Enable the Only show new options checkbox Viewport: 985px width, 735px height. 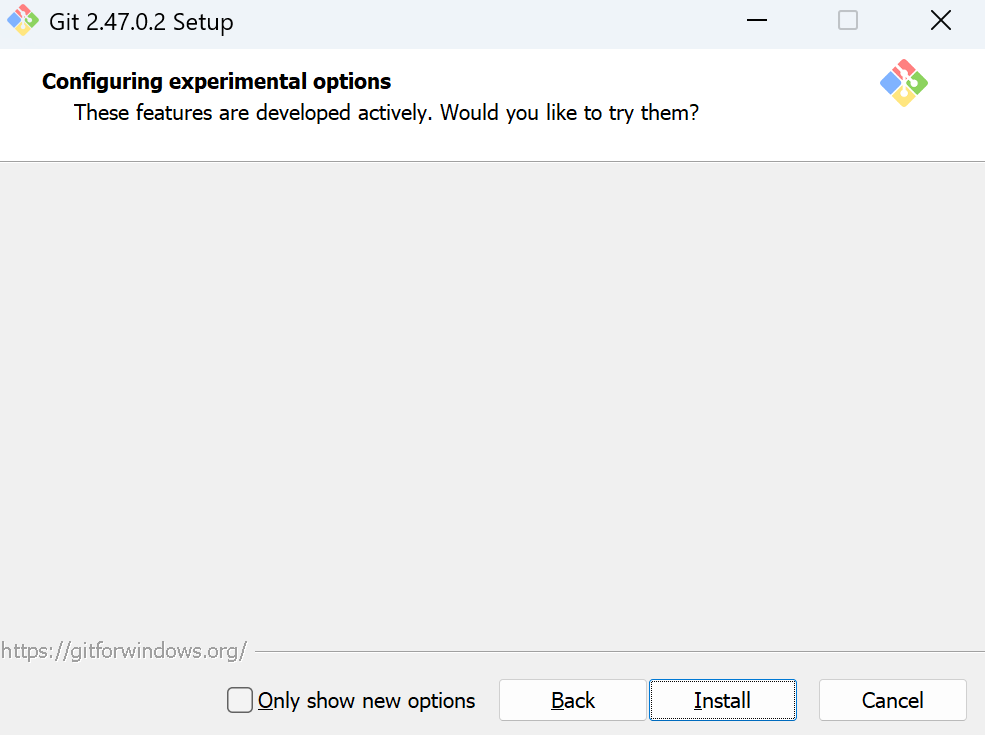tap(240, 700)
